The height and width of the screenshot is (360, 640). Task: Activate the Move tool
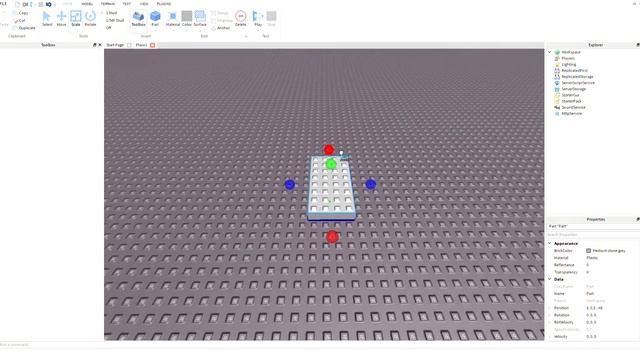61,19
